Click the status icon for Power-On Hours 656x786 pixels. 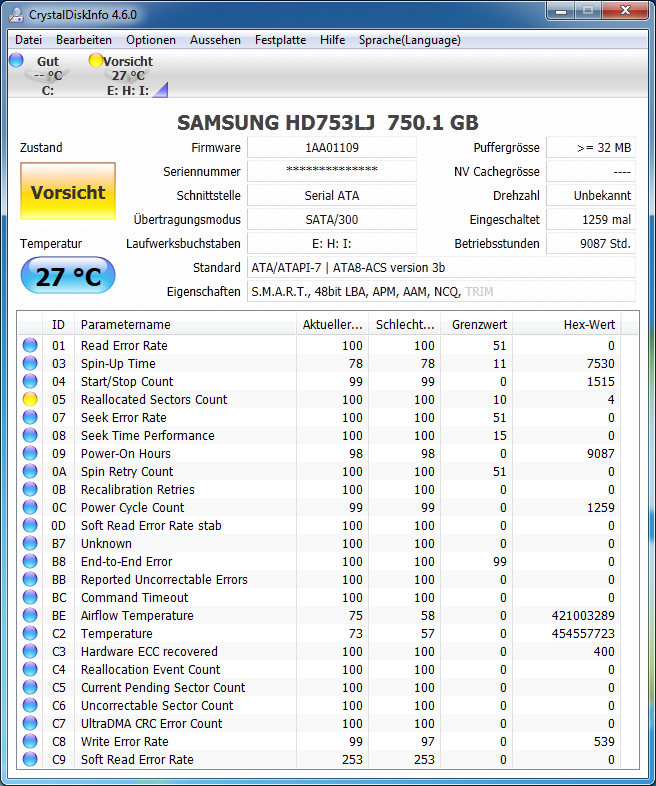30,453
